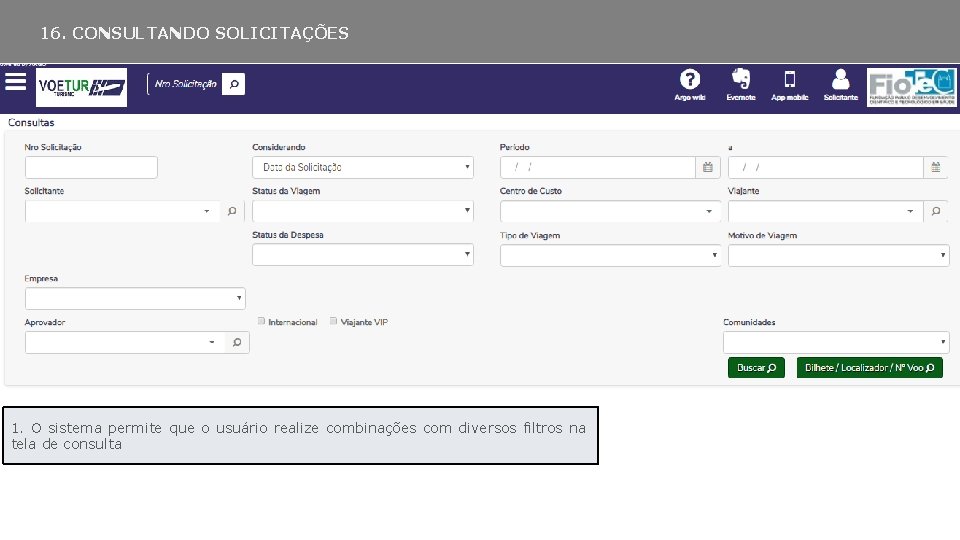Open calendar for Período end date

click(x=936, y=167)
